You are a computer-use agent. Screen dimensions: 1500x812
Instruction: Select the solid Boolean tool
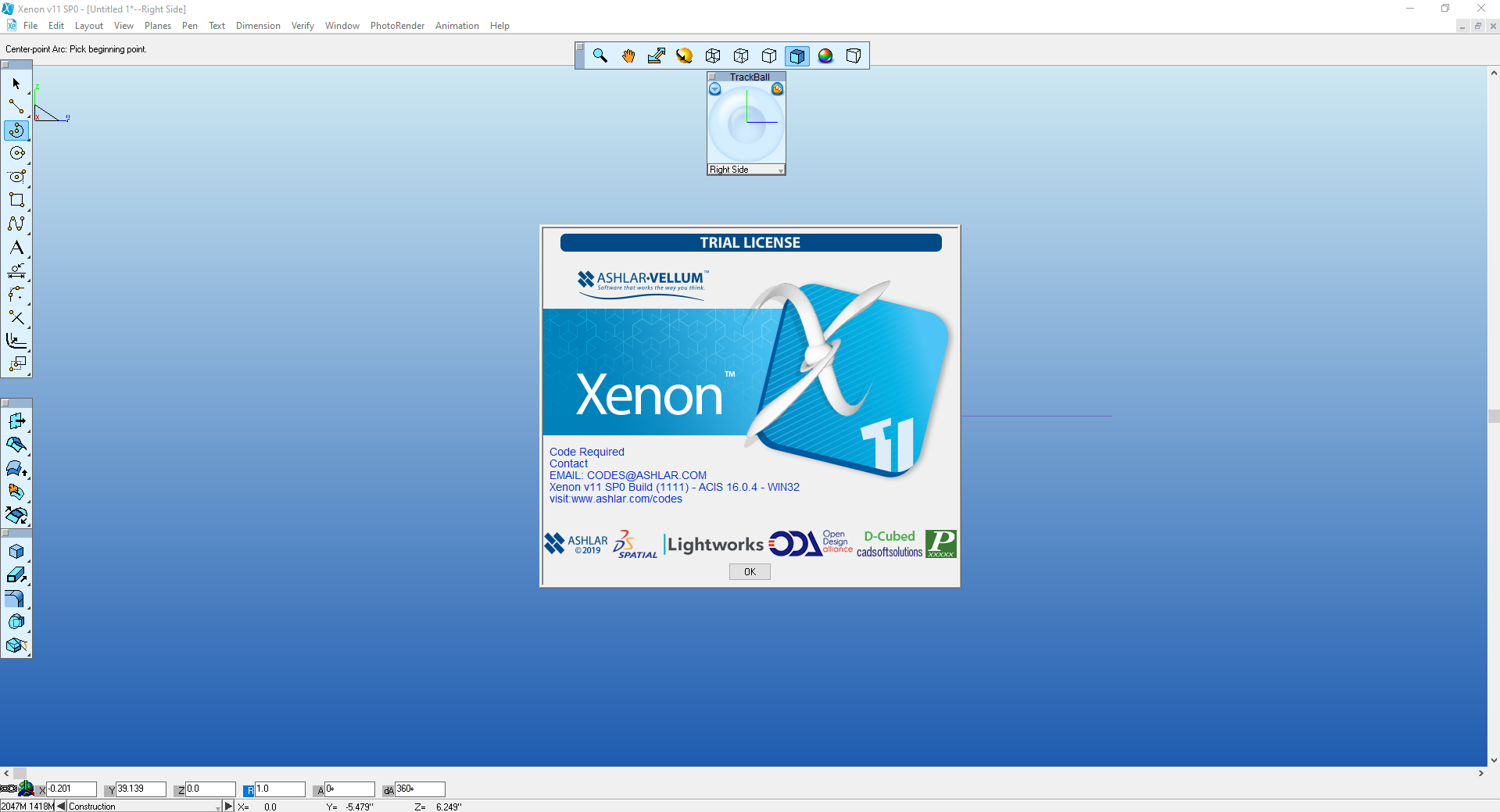[x=16, y=622]
